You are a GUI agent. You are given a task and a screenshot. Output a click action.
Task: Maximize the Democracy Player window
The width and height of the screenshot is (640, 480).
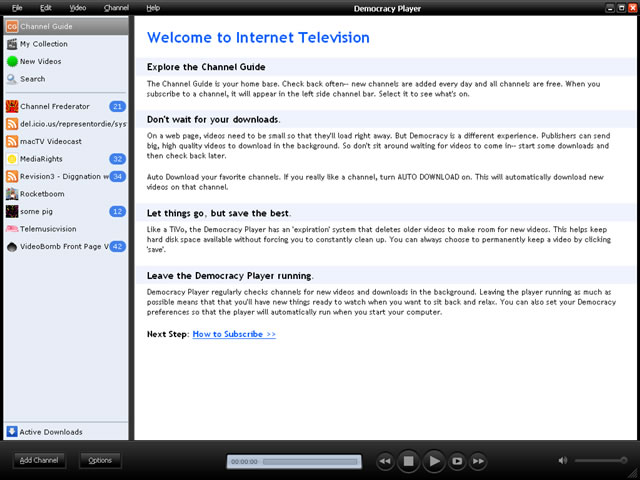coord(621,8)
